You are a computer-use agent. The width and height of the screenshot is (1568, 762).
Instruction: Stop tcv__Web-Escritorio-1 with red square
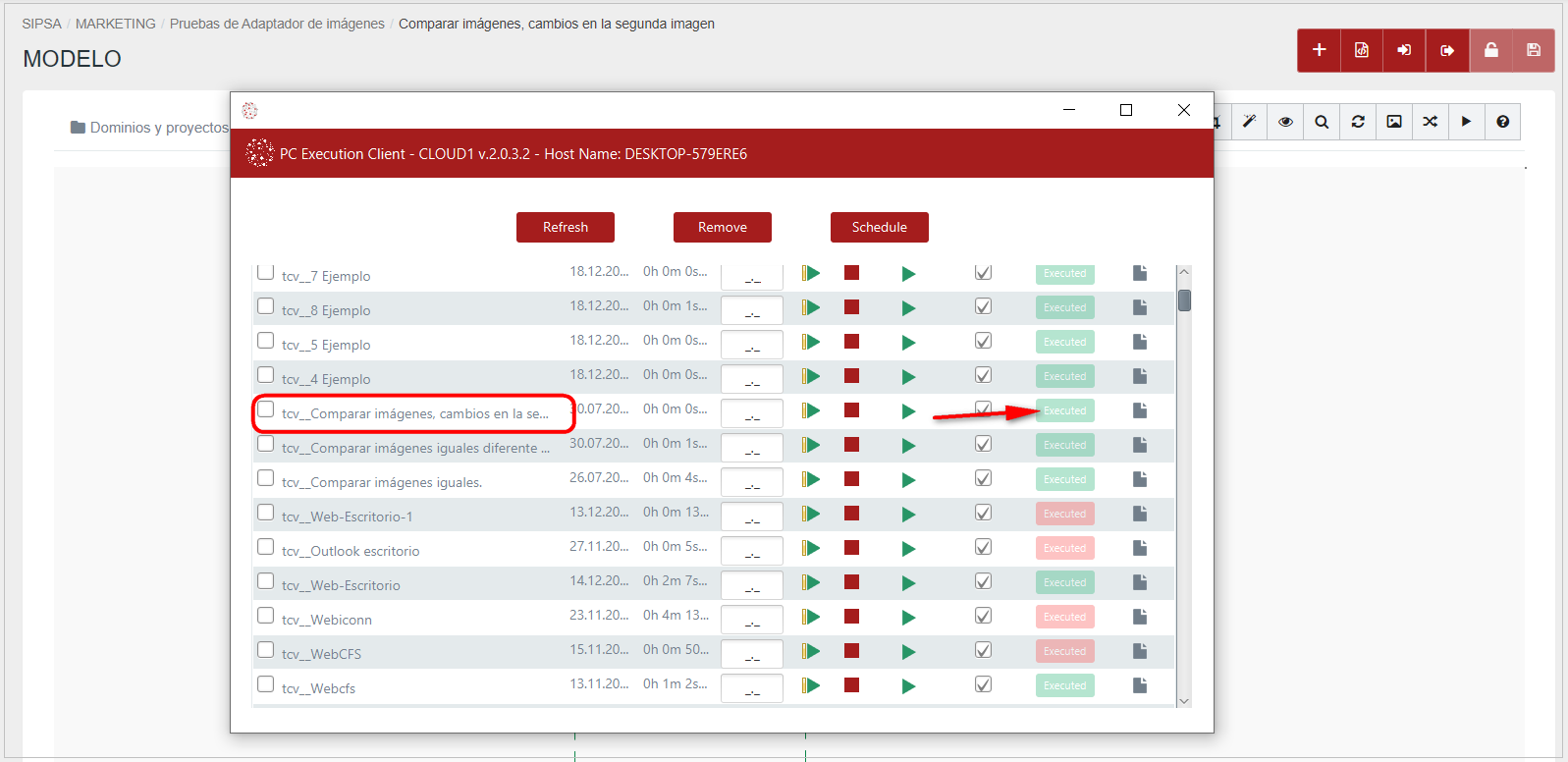(851, 514)
